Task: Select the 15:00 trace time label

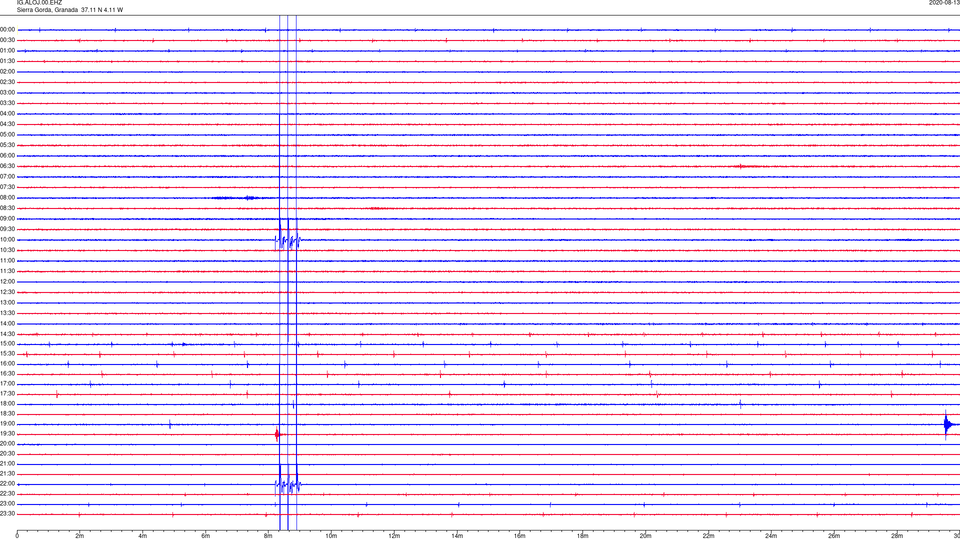Action: (8, 343)
